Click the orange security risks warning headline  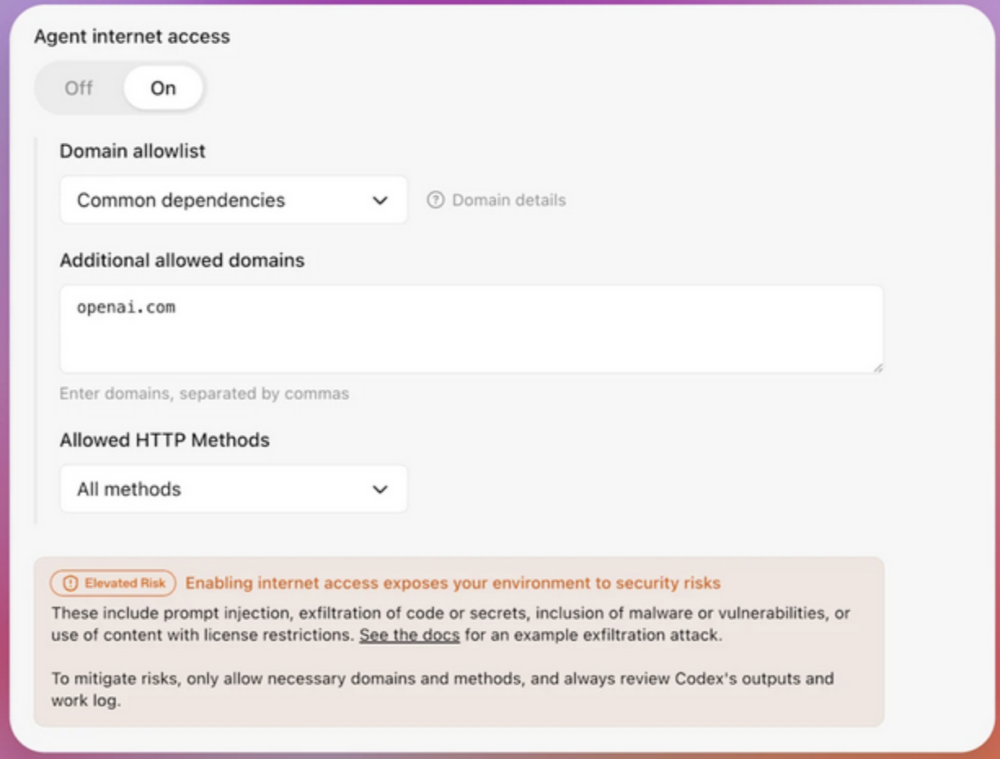[453, 583]
